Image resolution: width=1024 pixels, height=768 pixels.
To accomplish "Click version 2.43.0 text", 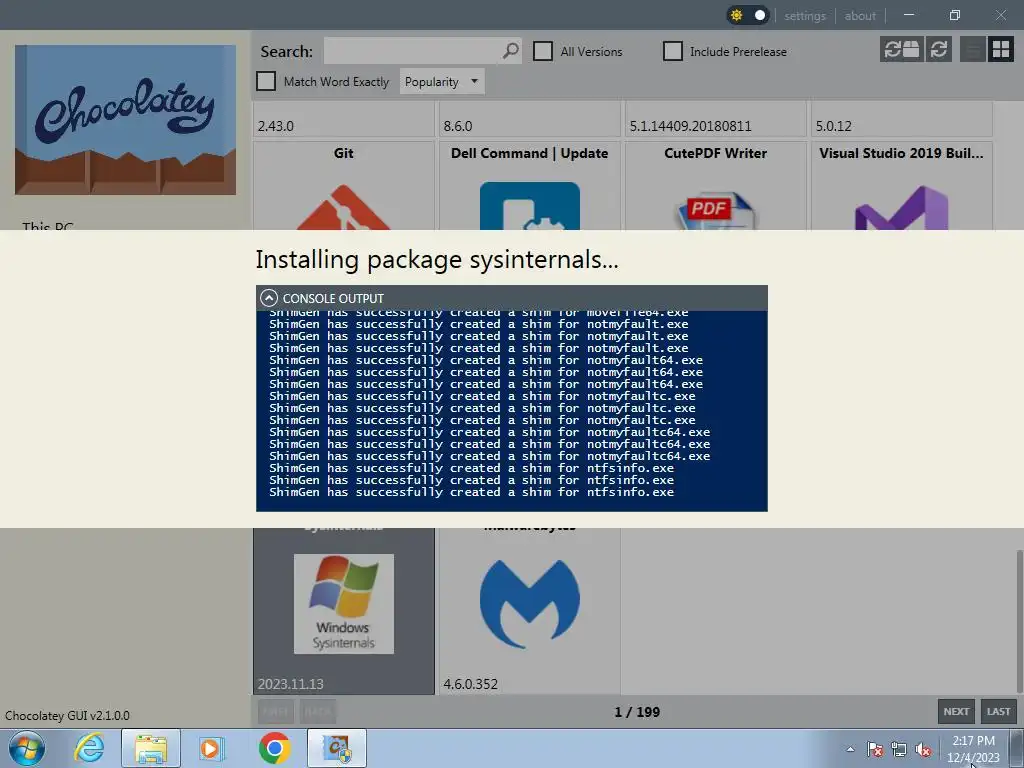I will (x=276, y=126).
